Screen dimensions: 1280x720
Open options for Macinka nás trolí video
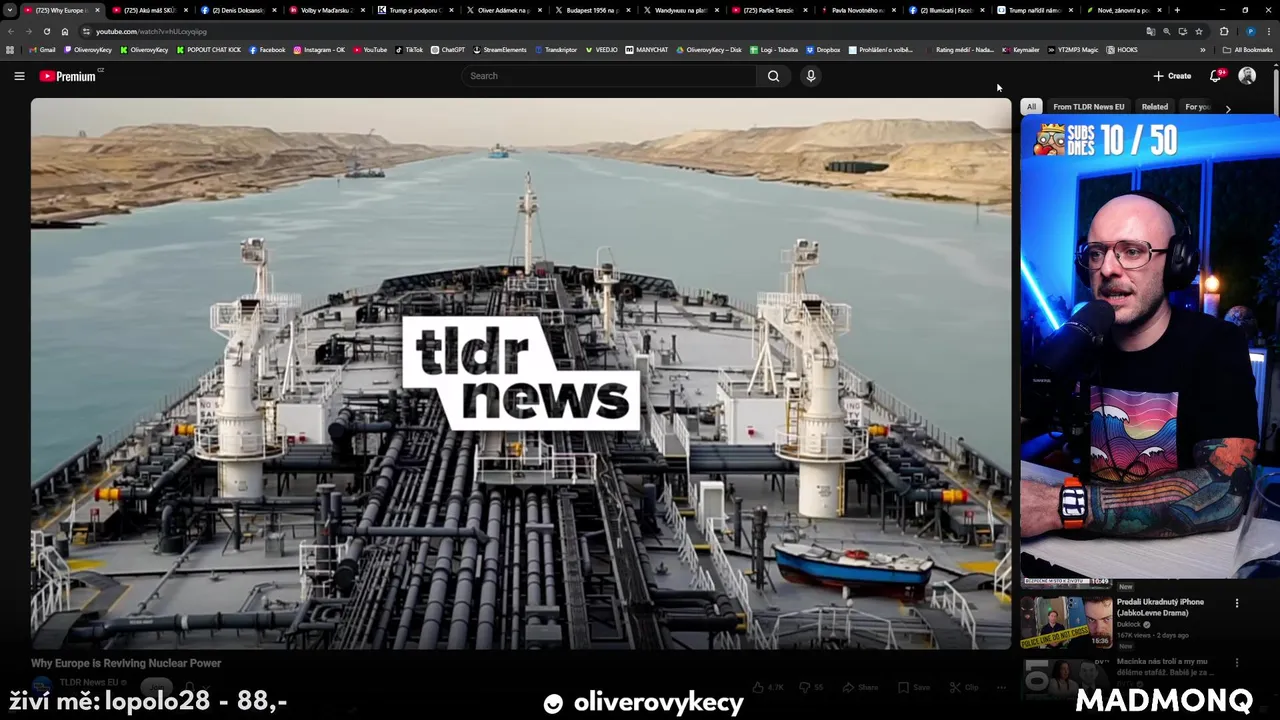1237,662
